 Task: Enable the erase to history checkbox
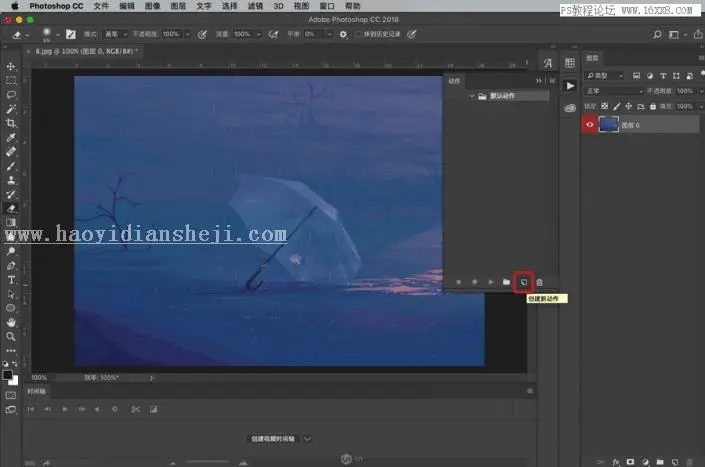pos(358,34)
